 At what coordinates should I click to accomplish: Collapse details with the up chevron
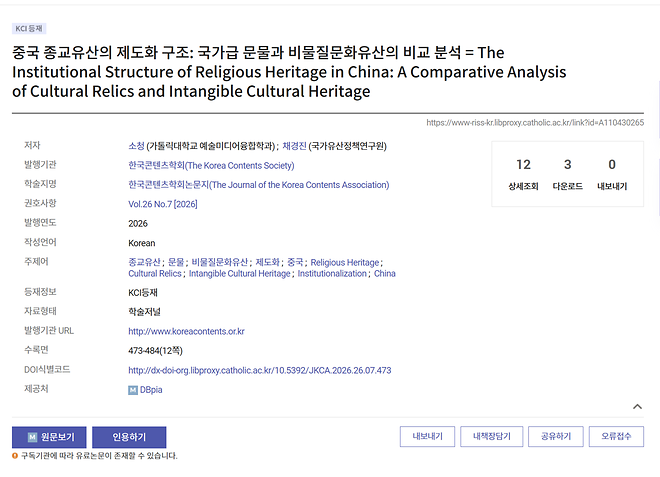(x=637, y=407)
